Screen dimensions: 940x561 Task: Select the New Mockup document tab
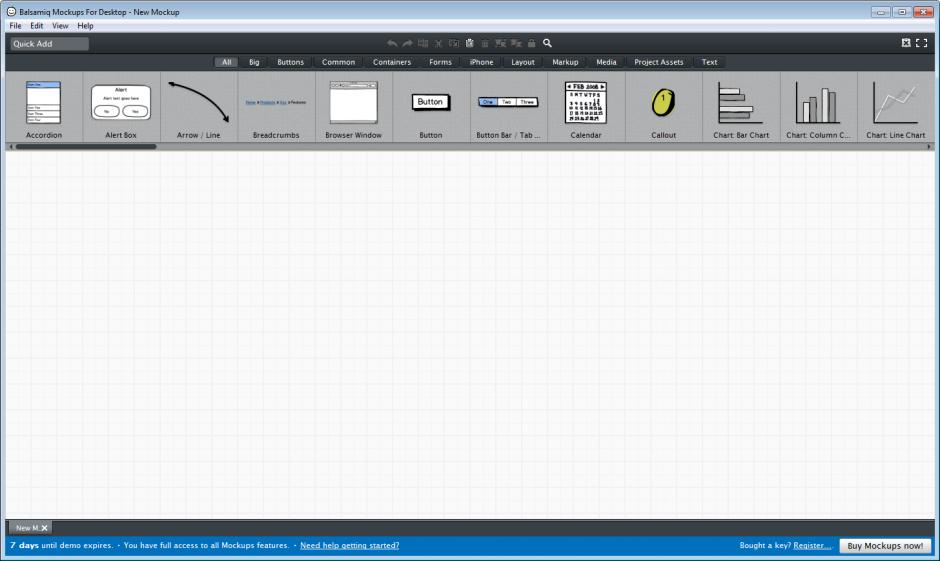pyautogui.click(x=28, y=528)
